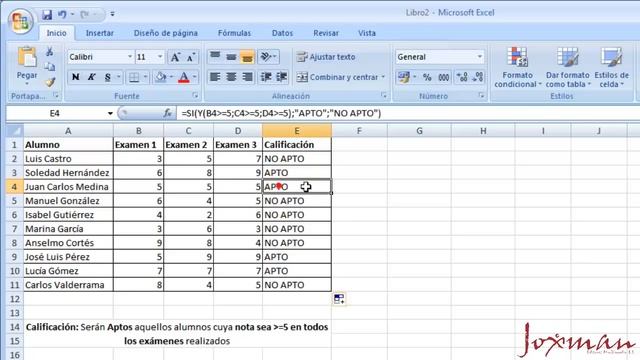This screenshot has width=640, height=360.
Task: Expand Combinar y centrar dropdown arrow
Action: pos(383,77)
